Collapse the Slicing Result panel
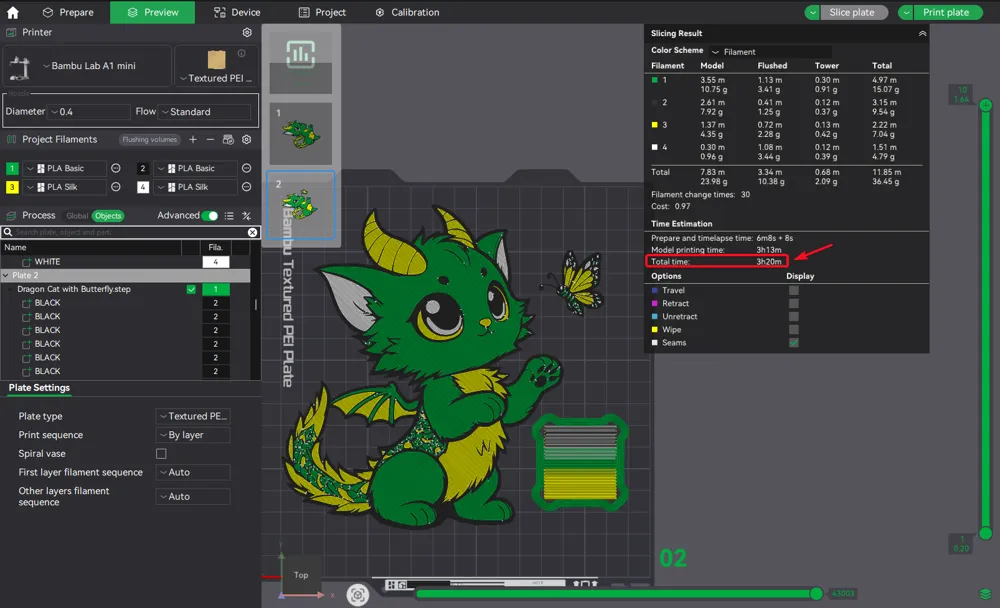 coord(922,33)
